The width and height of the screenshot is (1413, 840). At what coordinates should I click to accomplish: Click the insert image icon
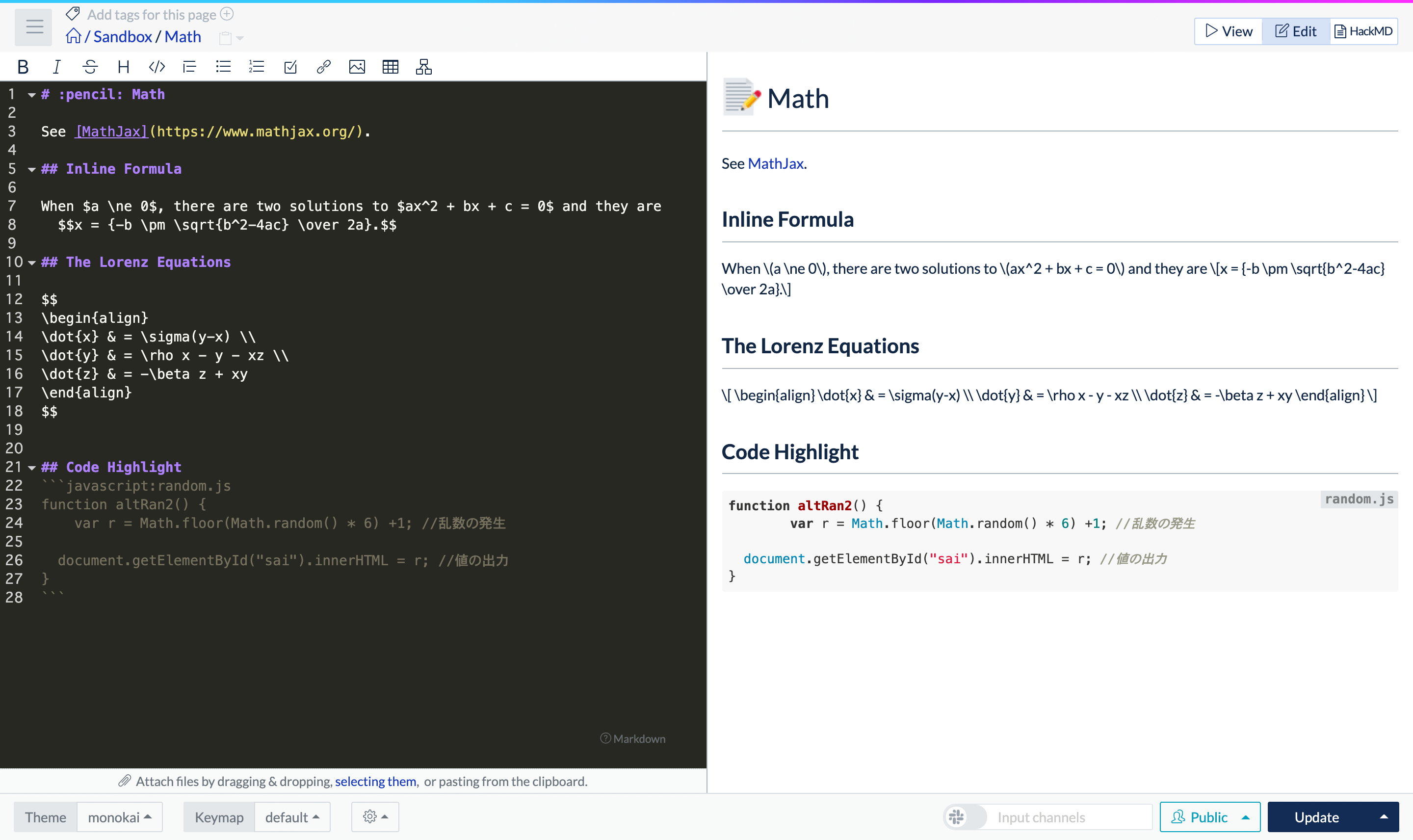(357, 67)
